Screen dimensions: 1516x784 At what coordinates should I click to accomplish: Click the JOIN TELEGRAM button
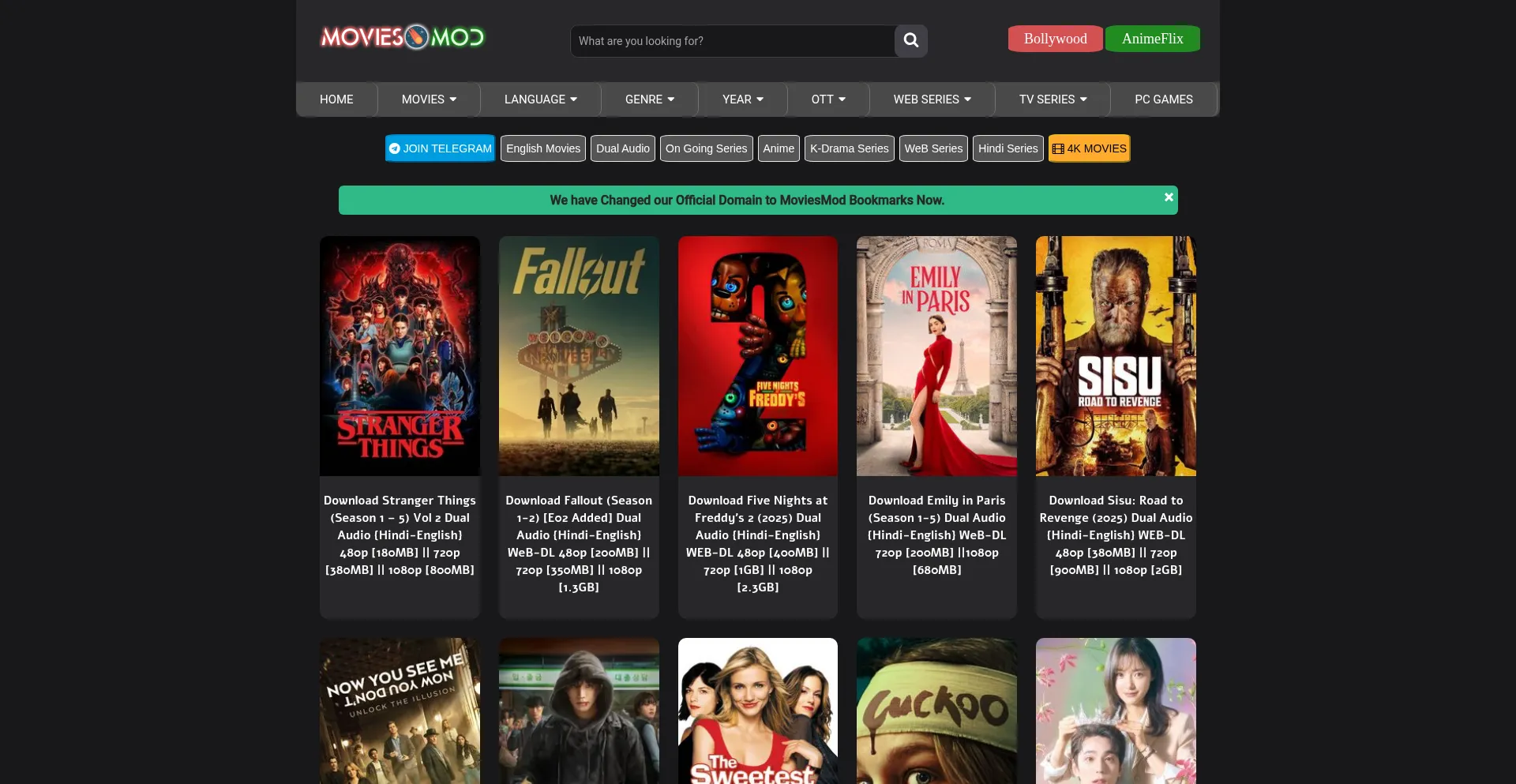click(441, 148)
